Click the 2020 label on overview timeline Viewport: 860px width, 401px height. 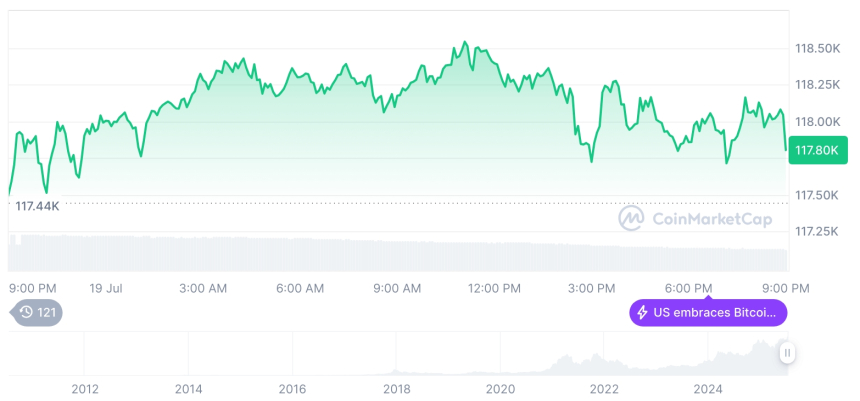click(500, 388)
